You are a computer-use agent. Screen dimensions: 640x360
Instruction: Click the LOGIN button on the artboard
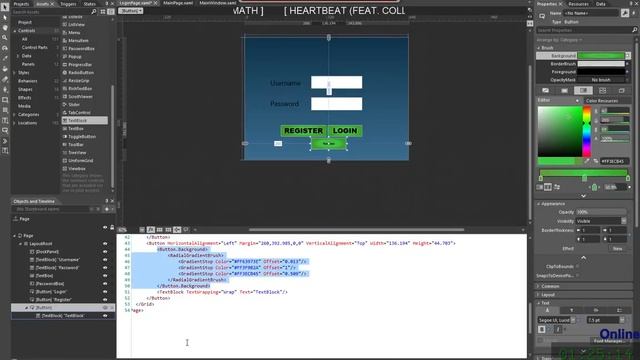[x=345, y=131]
